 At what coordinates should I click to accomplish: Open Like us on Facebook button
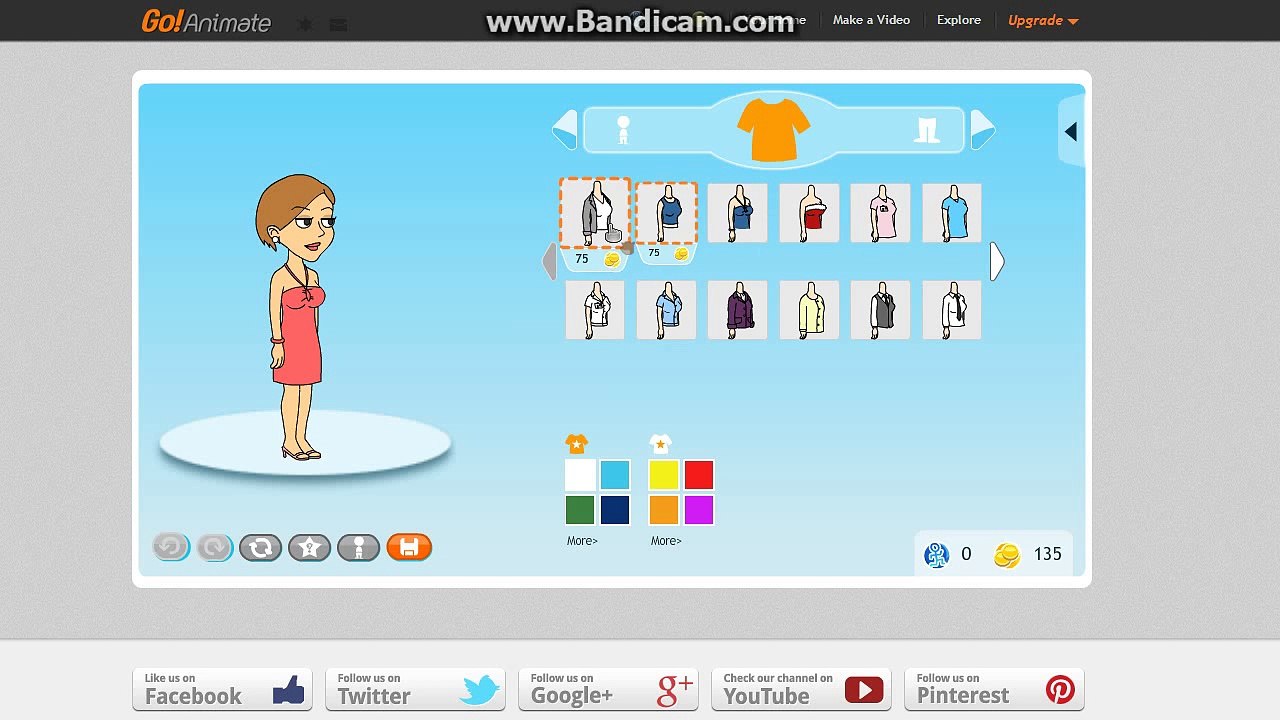(x=222, y=689)
